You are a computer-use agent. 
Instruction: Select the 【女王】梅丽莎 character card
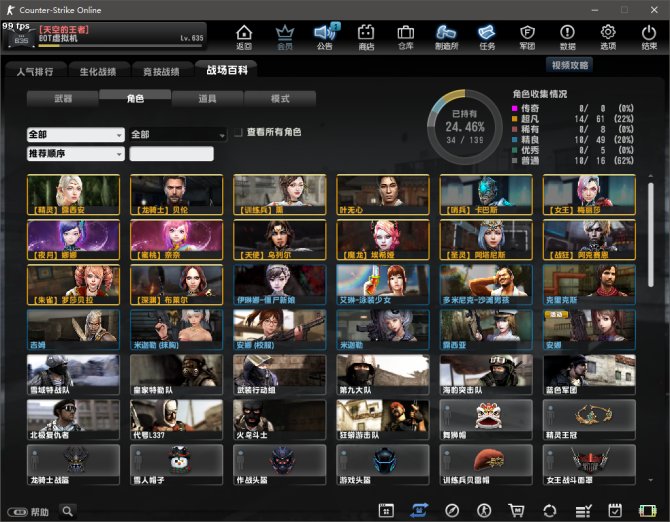[589, 194]
